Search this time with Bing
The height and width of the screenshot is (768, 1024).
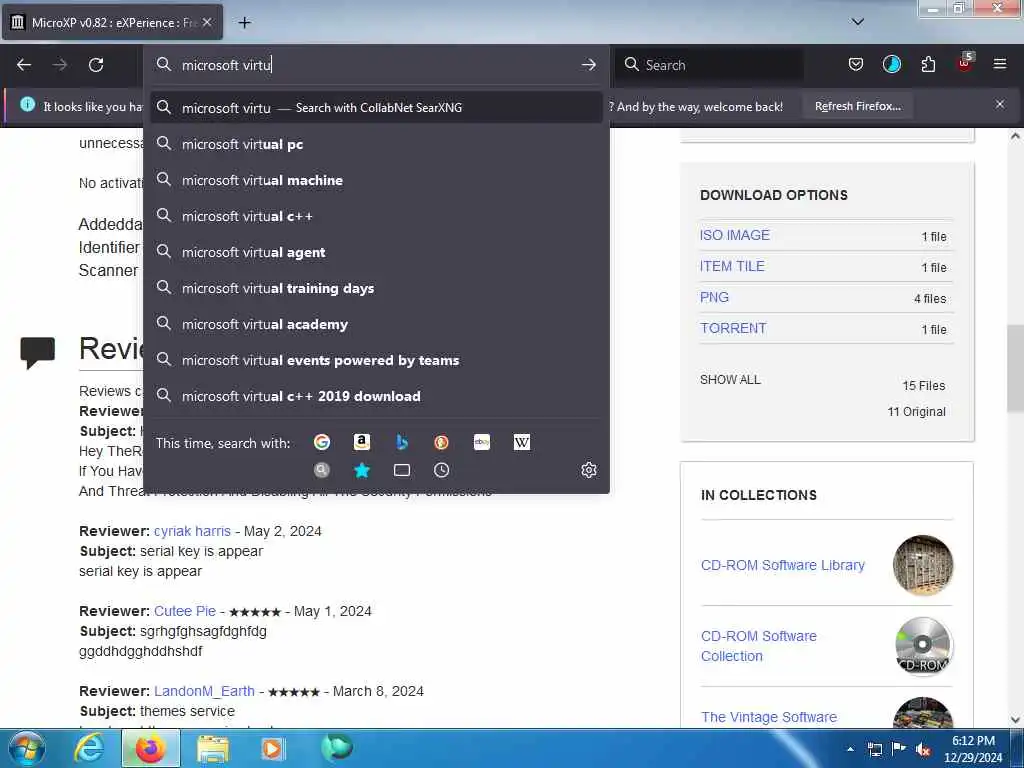(402, 442)
